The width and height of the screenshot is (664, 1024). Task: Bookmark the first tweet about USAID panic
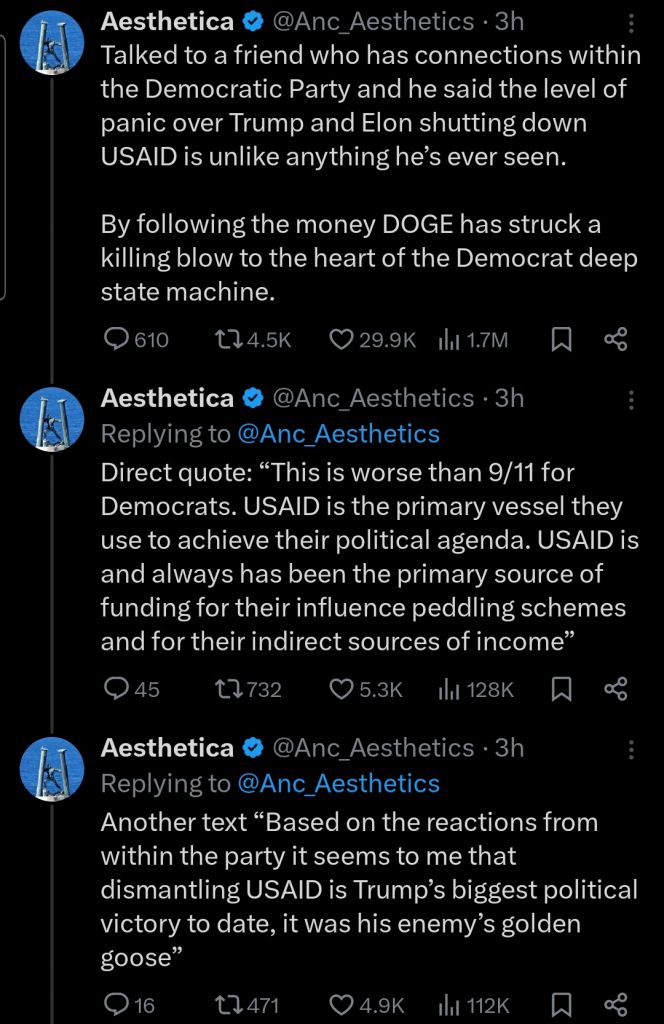click(562, 340)
